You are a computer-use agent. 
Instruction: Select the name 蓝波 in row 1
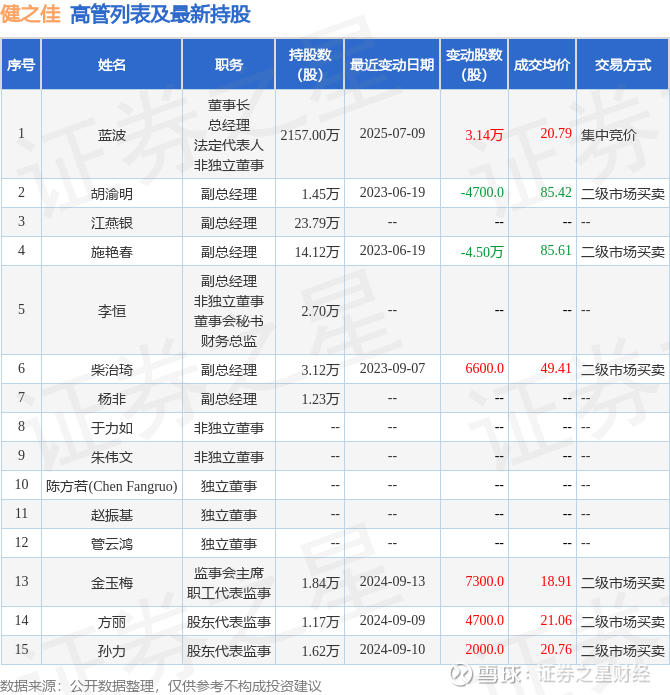(x=112, y=135)
